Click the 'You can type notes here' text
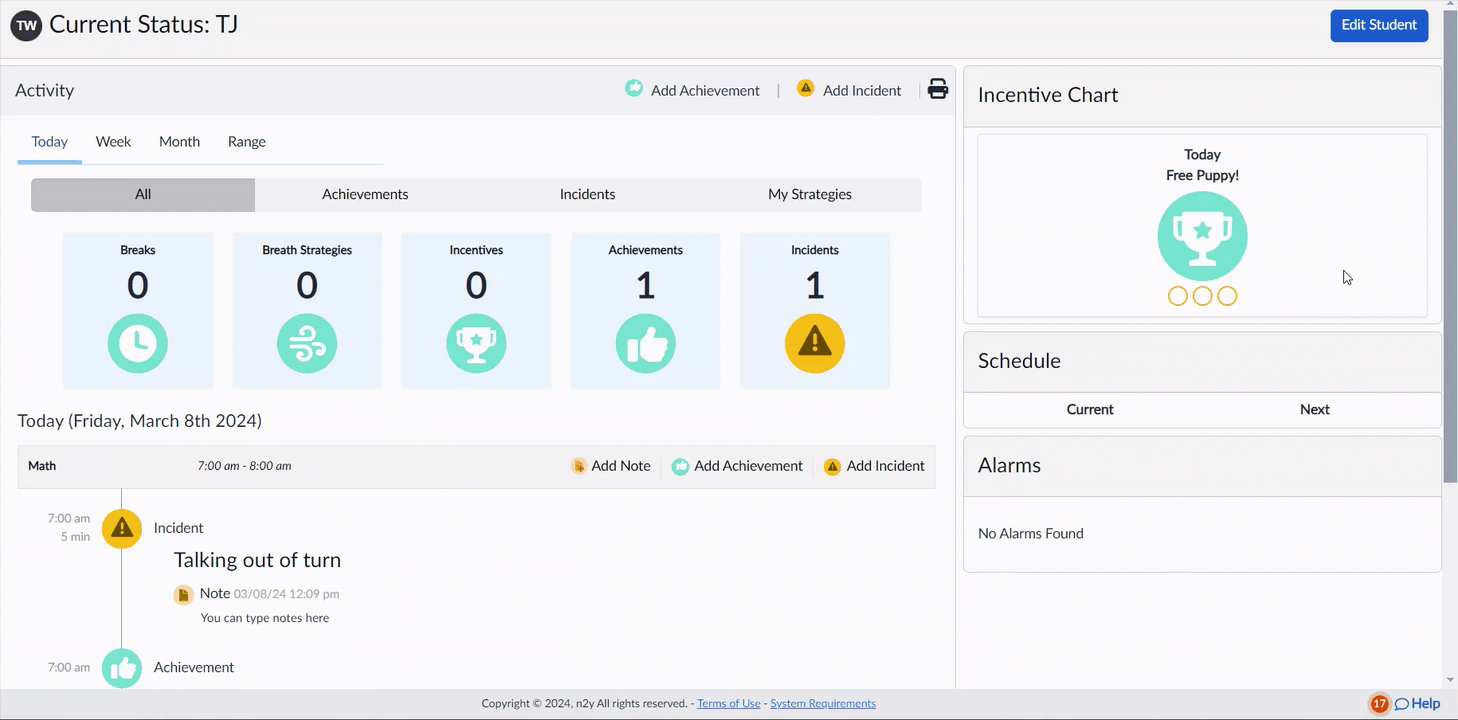1458x720 pixels. (265, 618)
